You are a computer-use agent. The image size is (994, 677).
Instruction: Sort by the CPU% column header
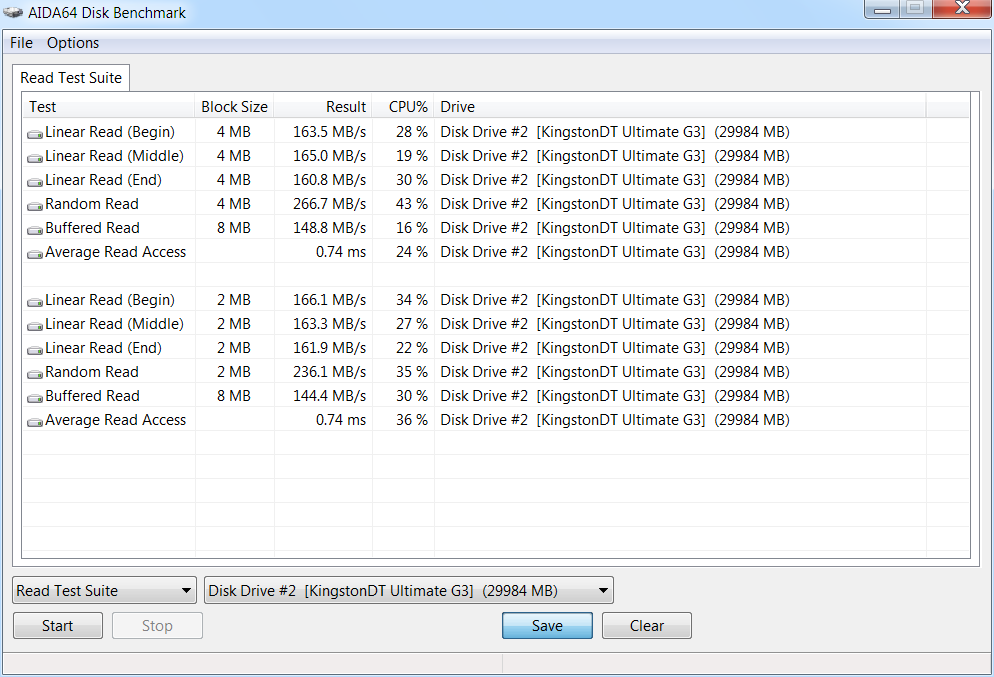click(x=403, y=106)
